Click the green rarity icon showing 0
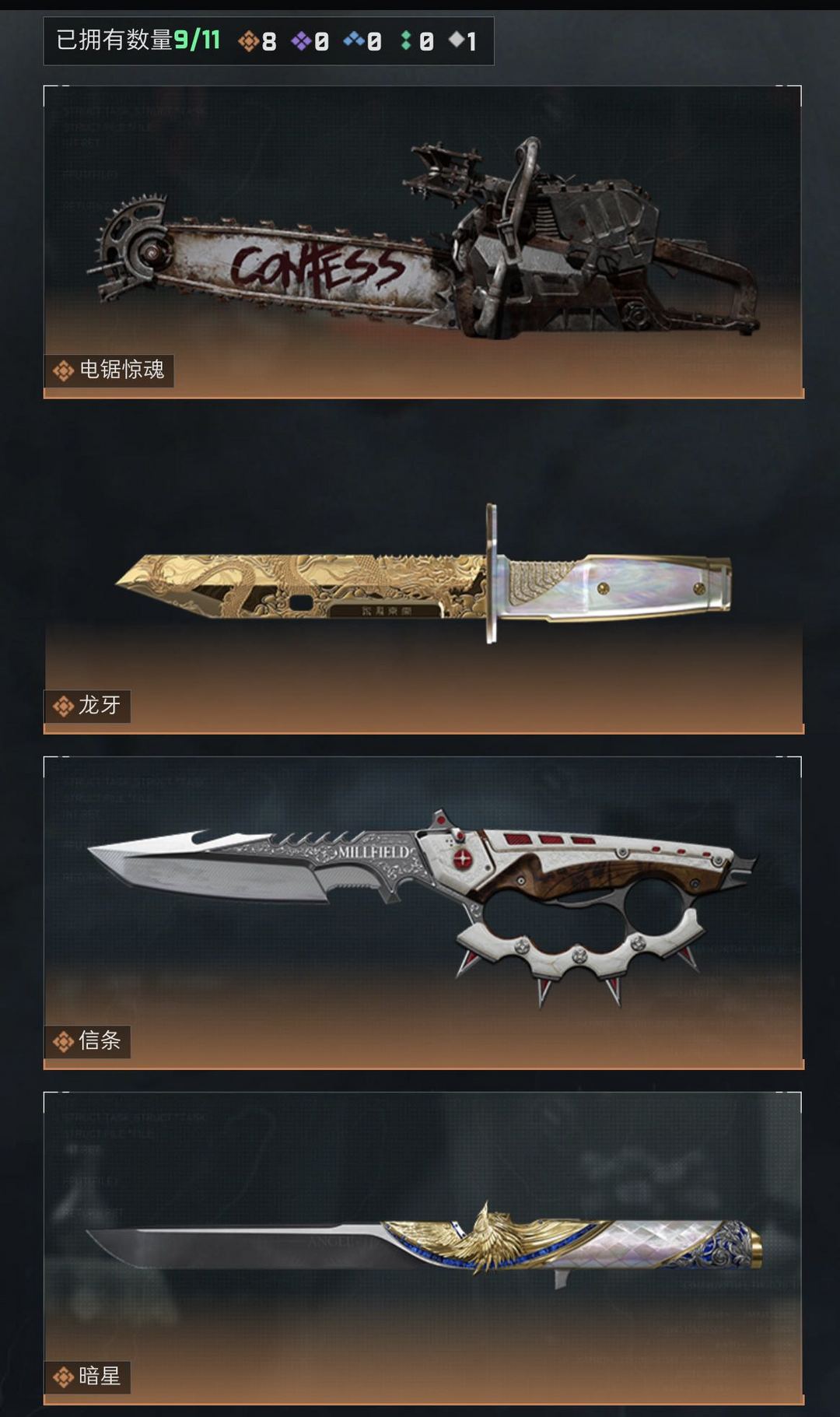 coord(406,40)
